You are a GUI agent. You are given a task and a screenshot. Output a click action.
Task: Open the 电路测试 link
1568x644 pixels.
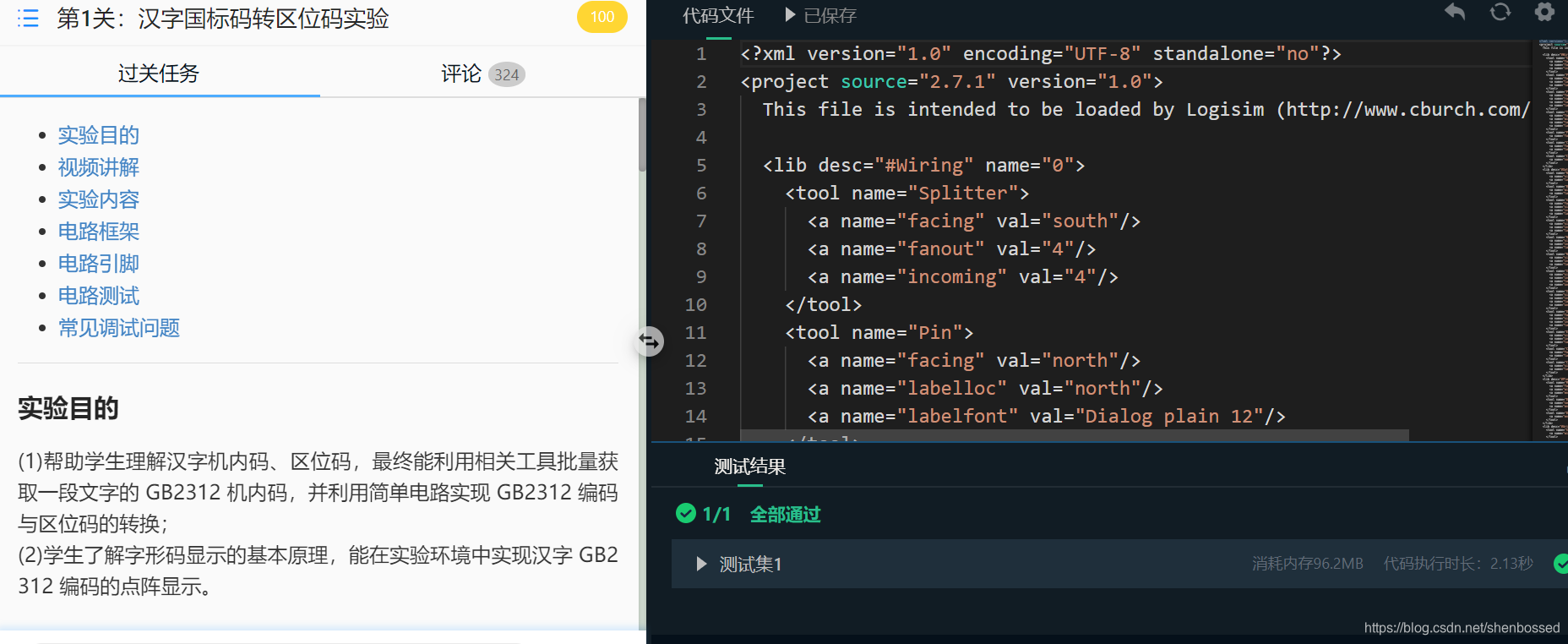(x=99, y=296)
